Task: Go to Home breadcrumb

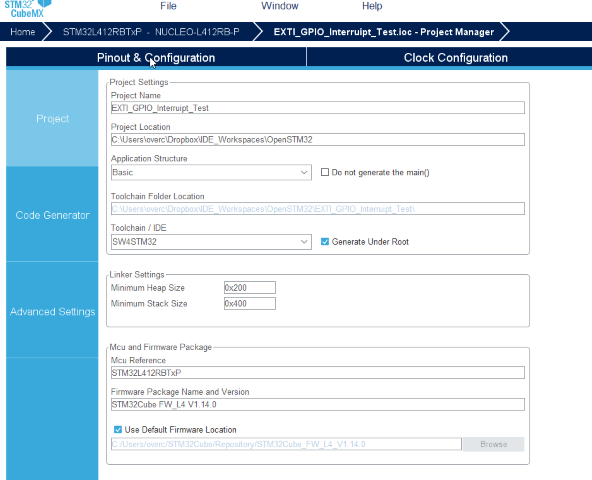Action: coord(23,32)
